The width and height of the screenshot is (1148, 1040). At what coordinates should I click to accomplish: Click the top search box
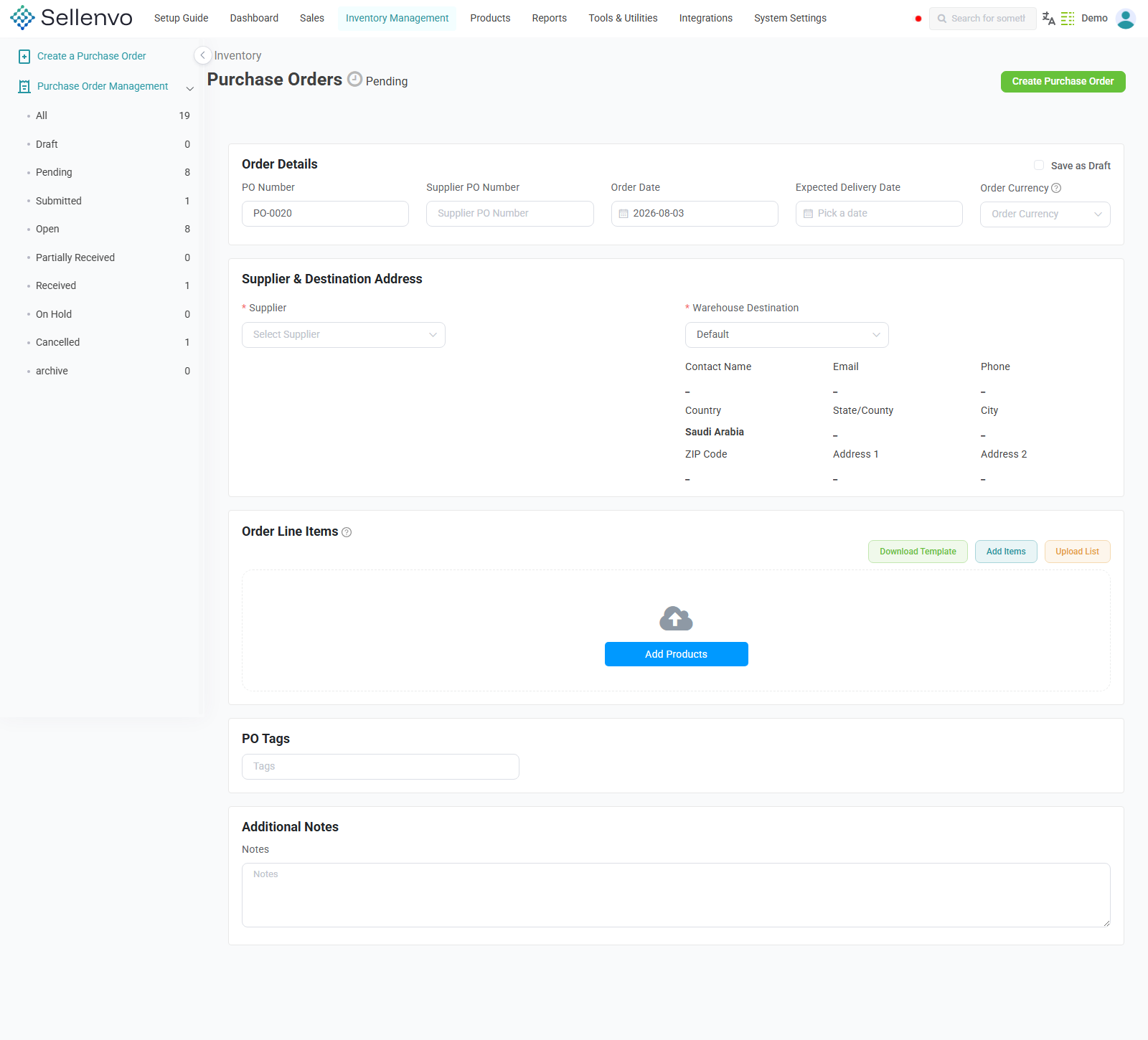tap(983, 19)
